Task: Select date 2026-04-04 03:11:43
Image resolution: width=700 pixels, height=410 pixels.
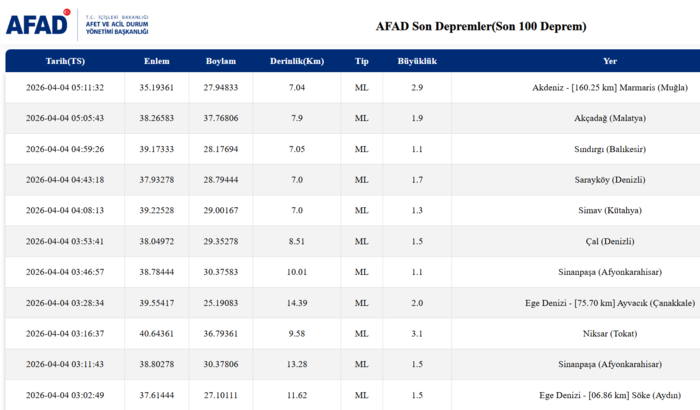Action: [65, 364]
